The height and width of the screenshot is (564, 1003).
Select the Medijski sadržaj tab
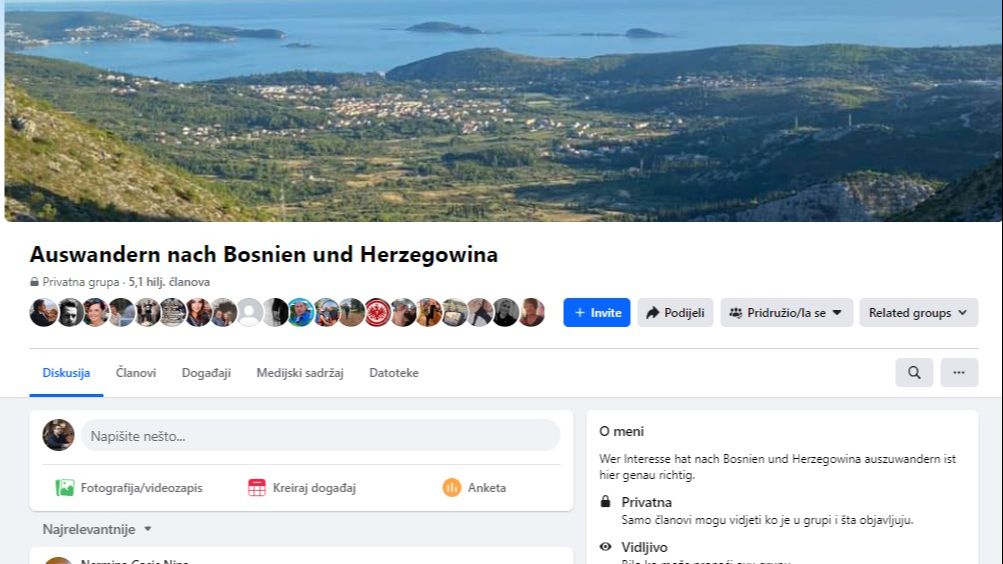click(x=299, y=373)
